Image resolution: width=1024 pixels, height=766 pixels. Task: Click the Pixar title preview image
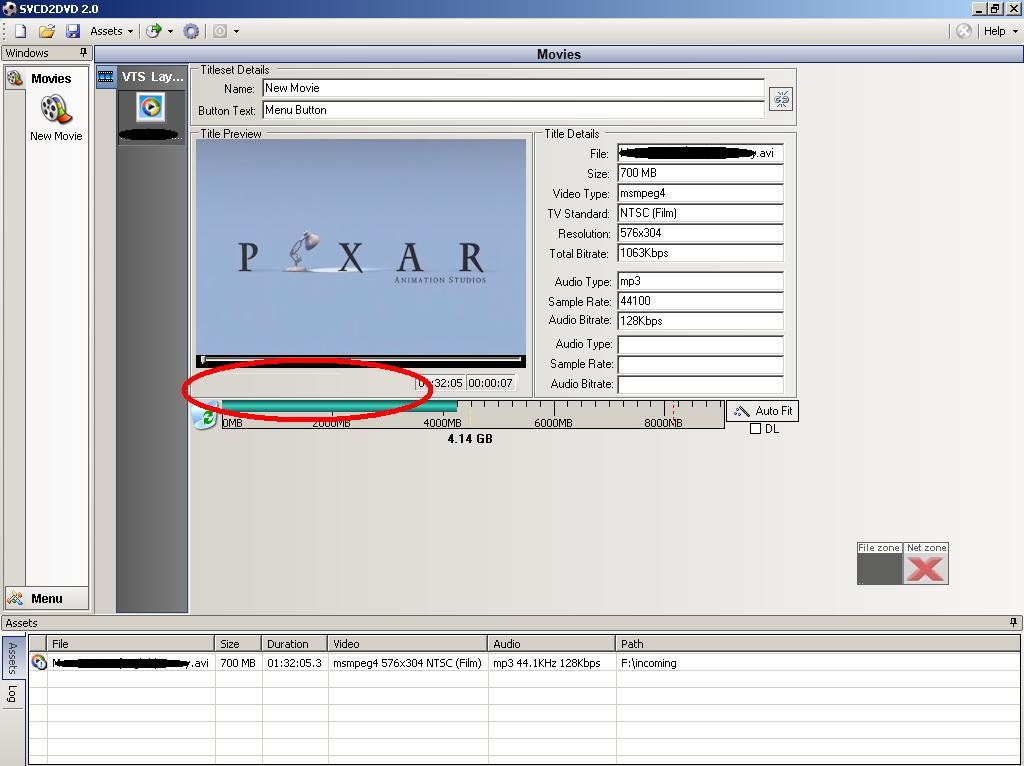(360, 247)
